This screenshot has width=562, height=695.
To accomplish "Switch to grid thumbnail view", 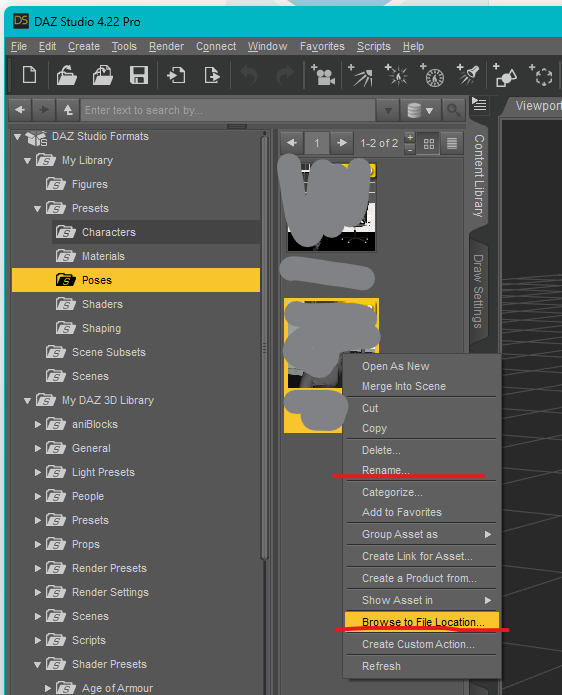I will pos(429,144).
